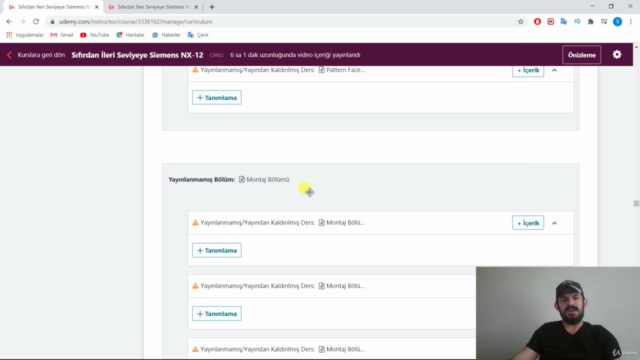Select the Montaj Bölümü section title
The image size is (640, 360).
click(x=268, y=179)
